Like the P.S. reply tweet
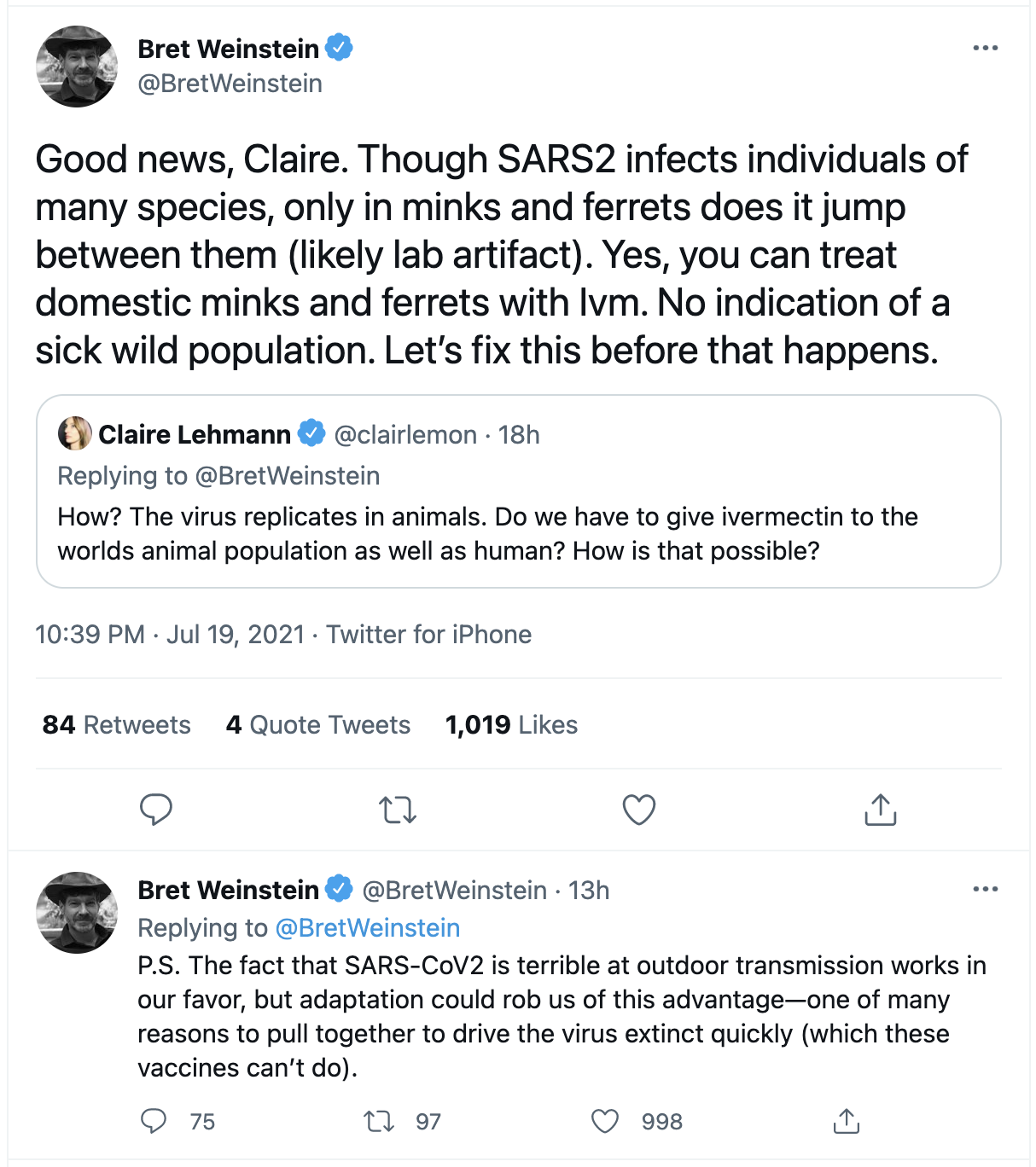The image size is (1036, 1167). (x=605, y=1121)
